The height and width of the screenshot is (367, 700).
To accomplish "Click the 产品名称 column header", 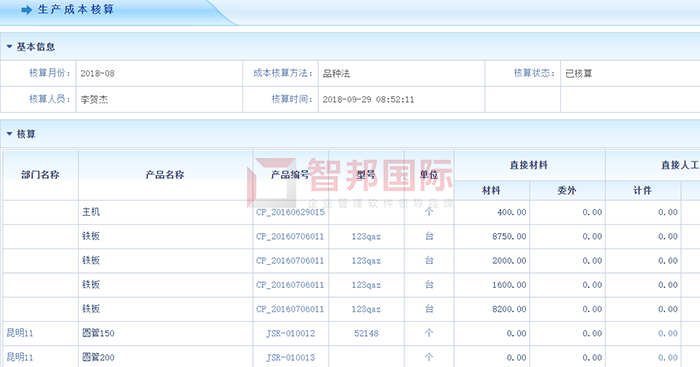I will click(165, 175).
